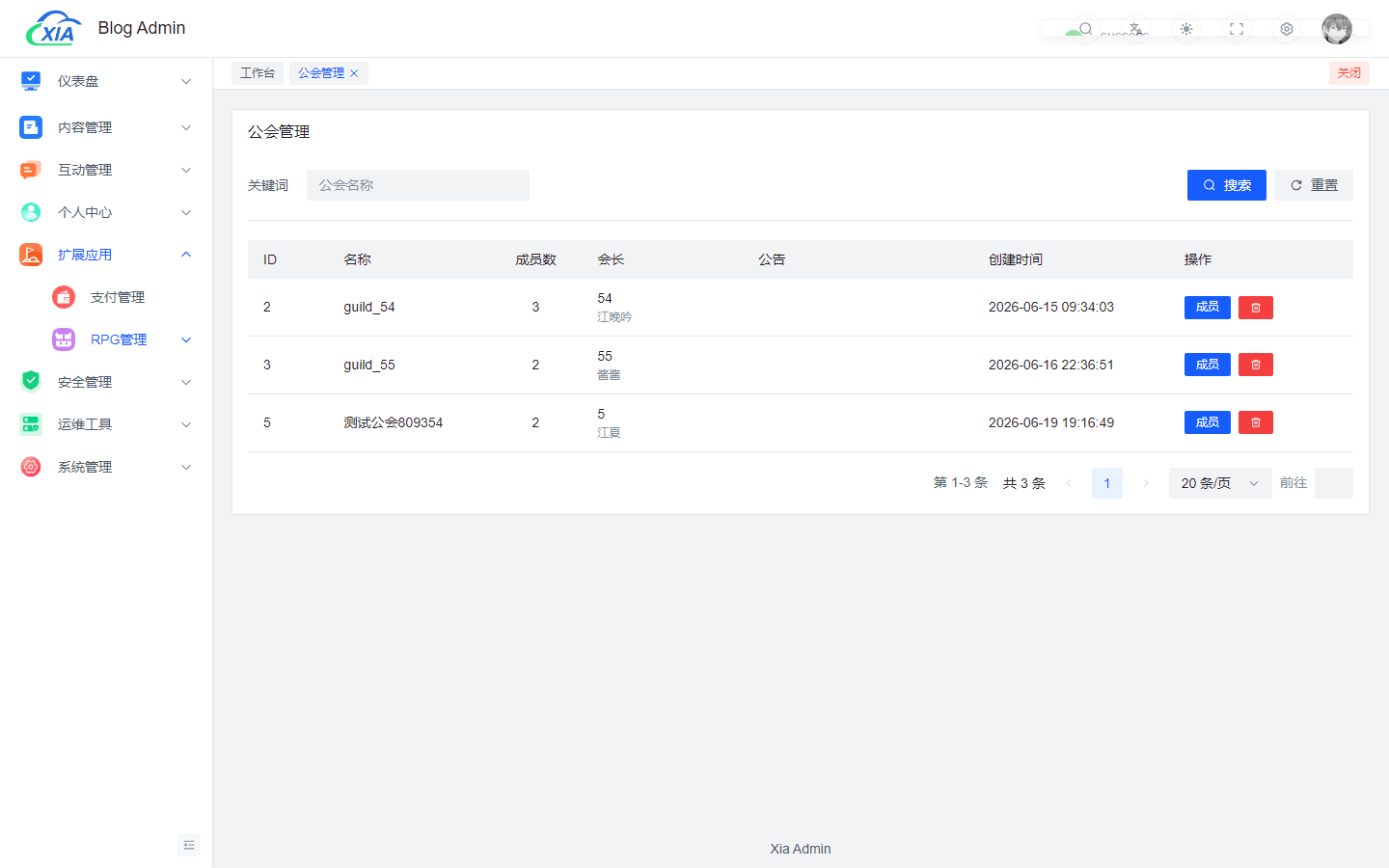
Task: Expand the RPG管理 submenu chevron
Action: [186, 339]
